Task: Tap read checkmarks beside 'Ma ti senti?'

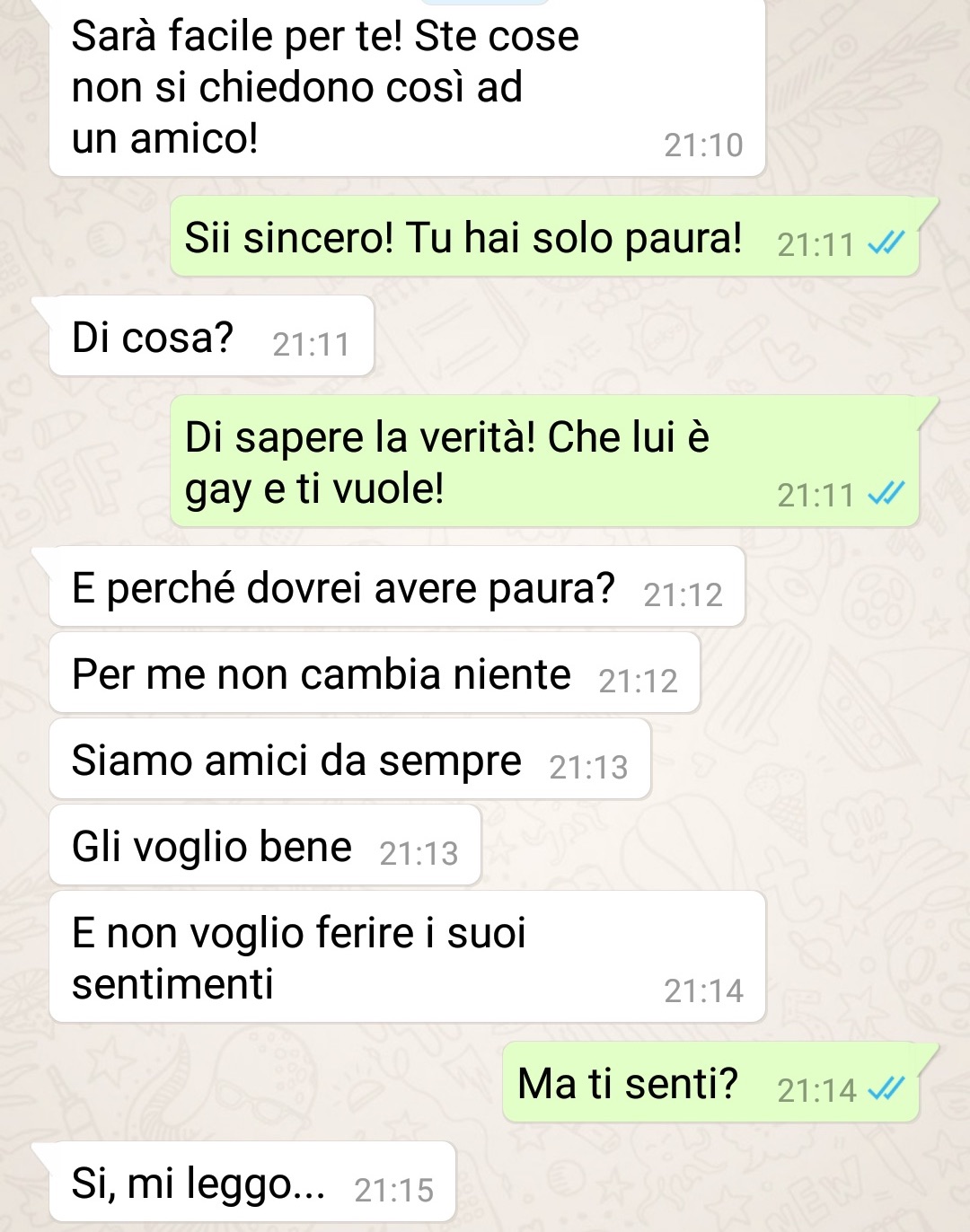Action: pyautogui.click(x=886, y=1088)
